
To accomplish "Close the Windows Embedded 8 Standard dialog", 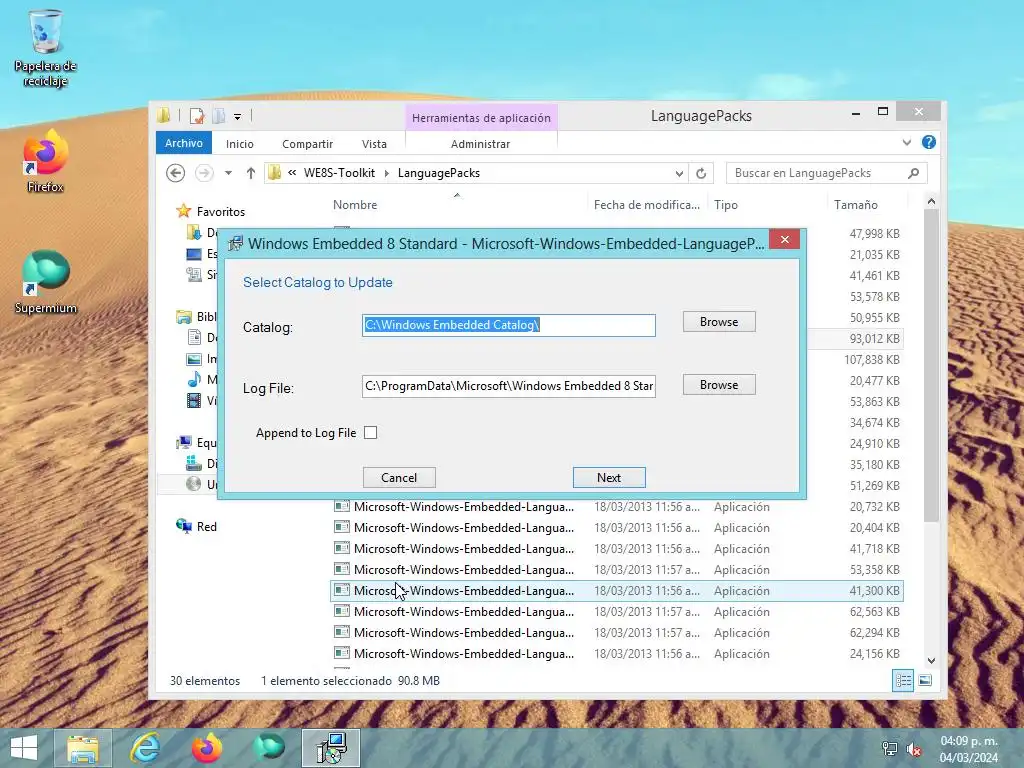I will click(784, 240).
